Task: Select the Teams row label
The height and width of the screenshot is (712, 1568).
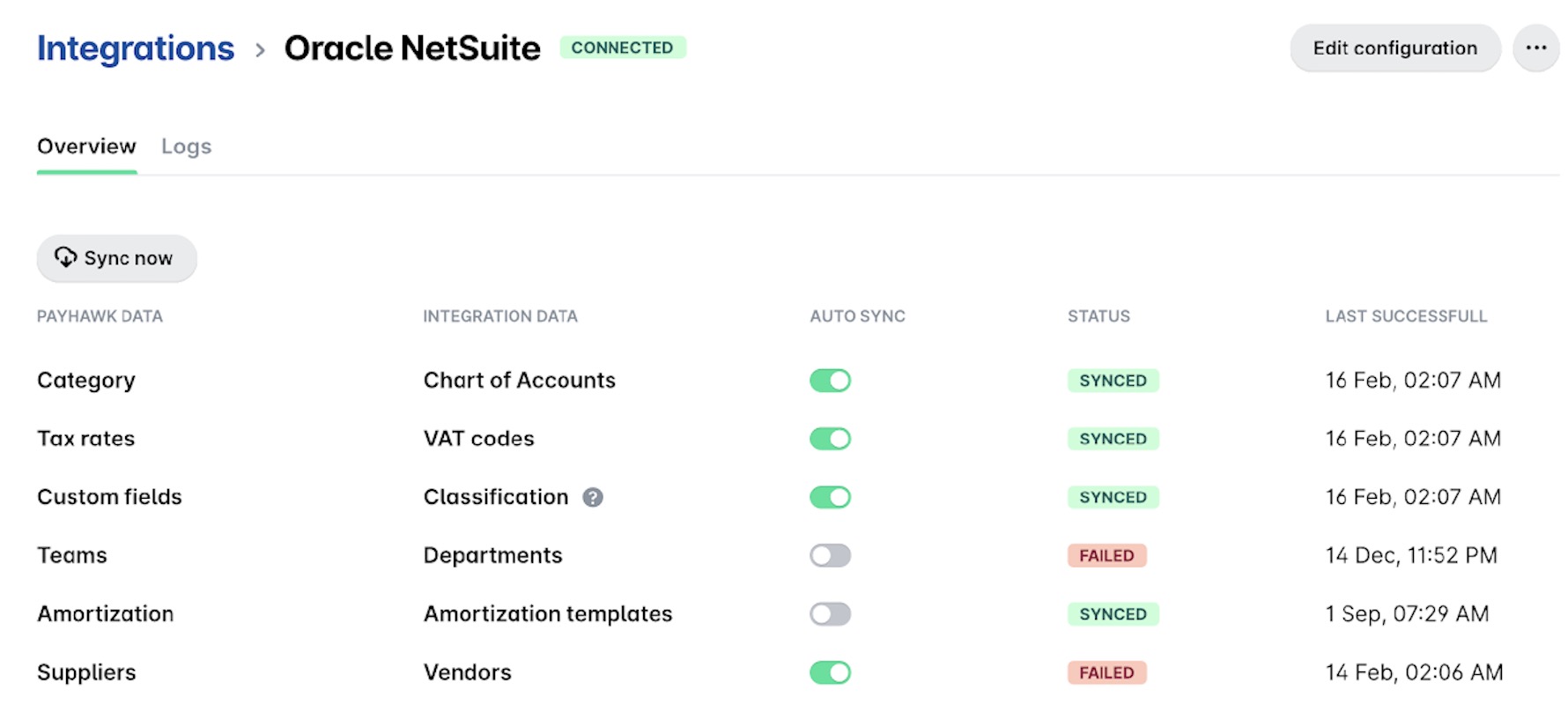Action: (x=72, y=555)
